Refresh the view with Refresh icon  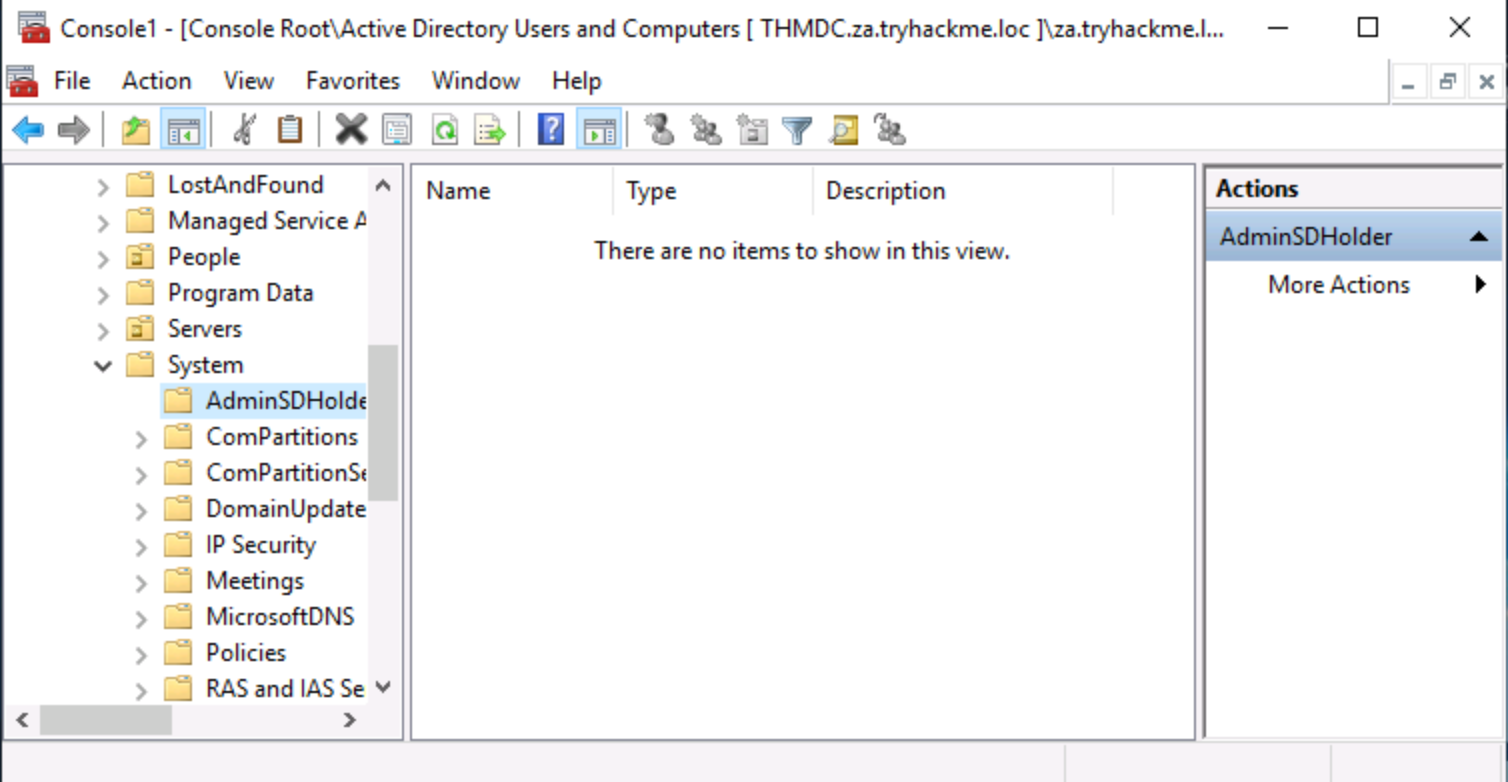(x=444, y=130)
